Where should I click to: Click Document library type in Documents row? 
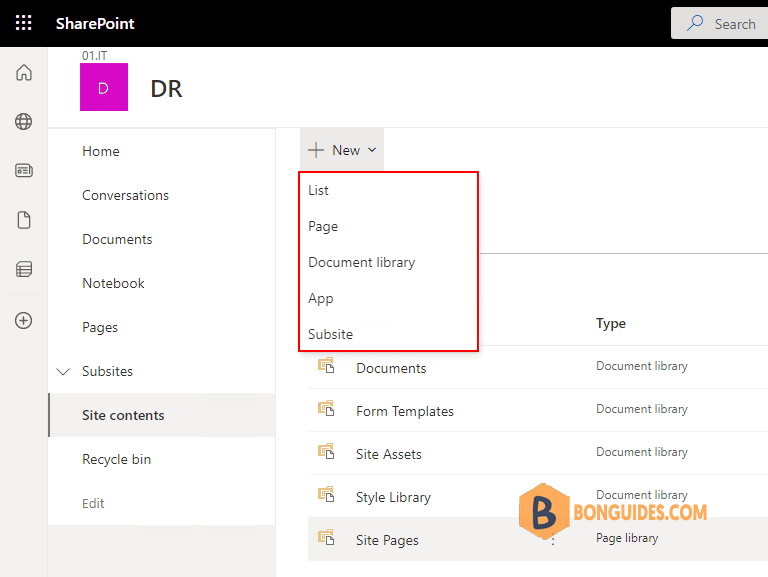coord(642,366)
